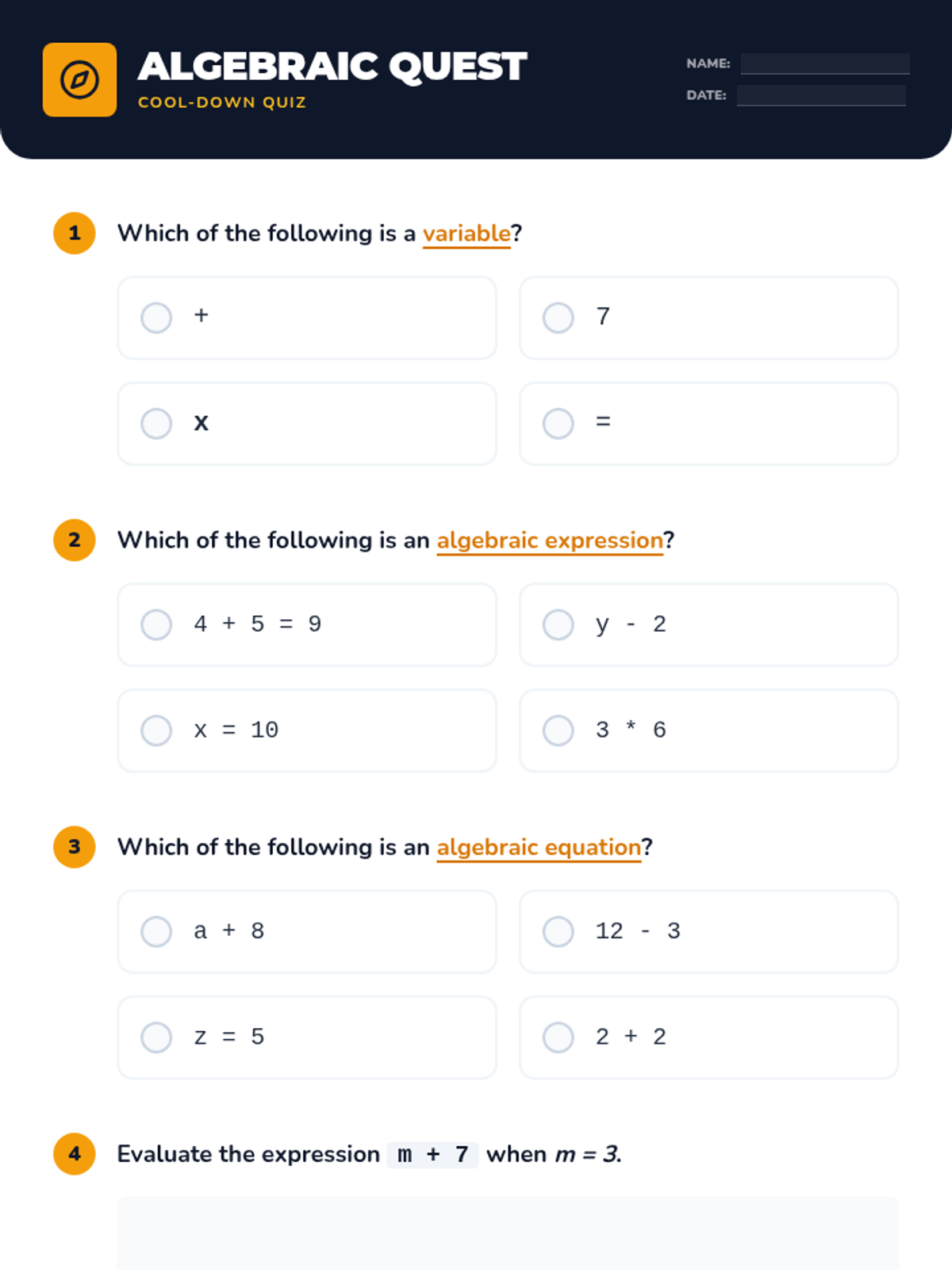Follow the 'algebraic equation' link

pos(538,847)
